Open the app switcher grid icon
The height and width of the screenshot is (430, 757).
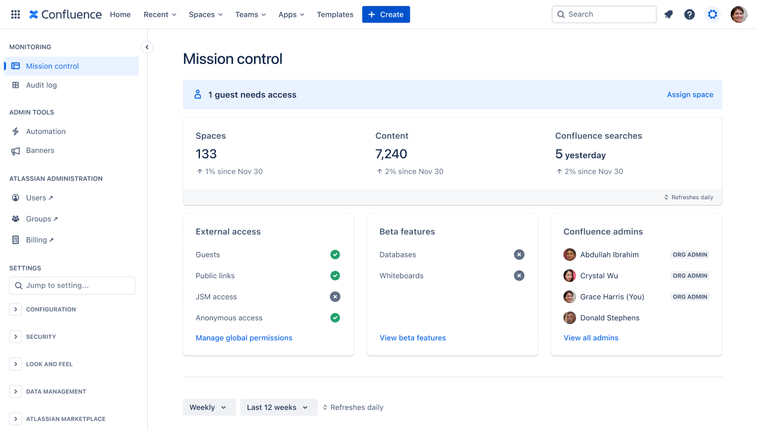click(x=15, y=14)
